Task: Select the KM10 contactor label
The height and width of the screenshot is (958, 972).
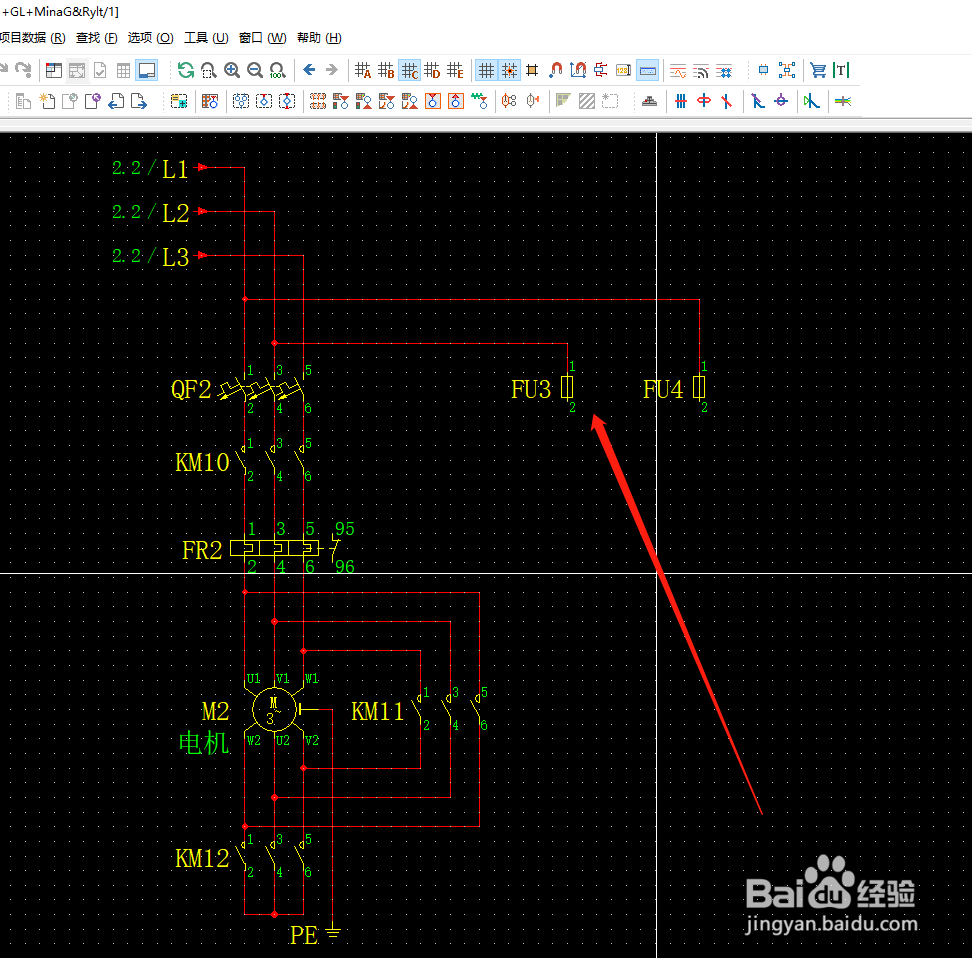Action: pyautogui.click(x=202, y=463)
